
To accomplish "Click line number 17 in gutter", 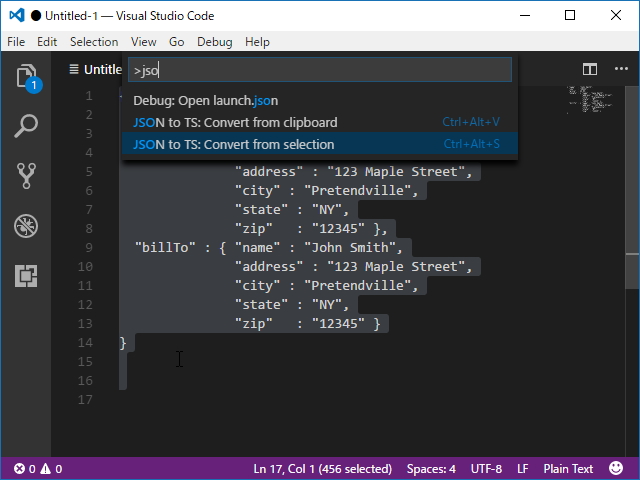I will point(85,400).
